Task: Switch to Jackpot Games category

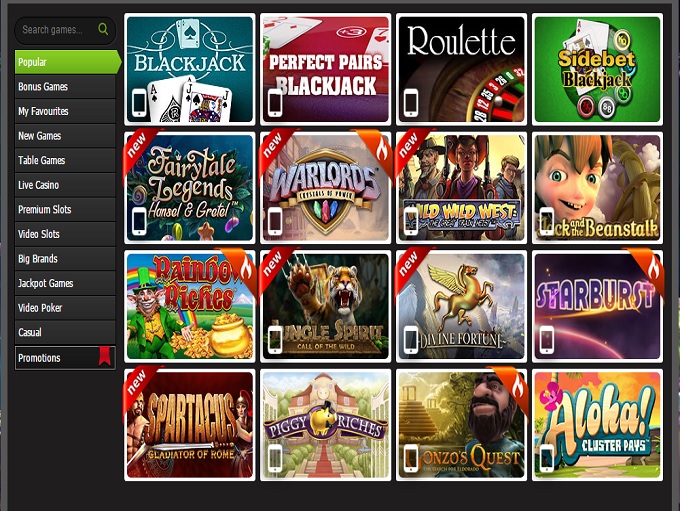Action: pyautogui.click(x=65, y=283)
